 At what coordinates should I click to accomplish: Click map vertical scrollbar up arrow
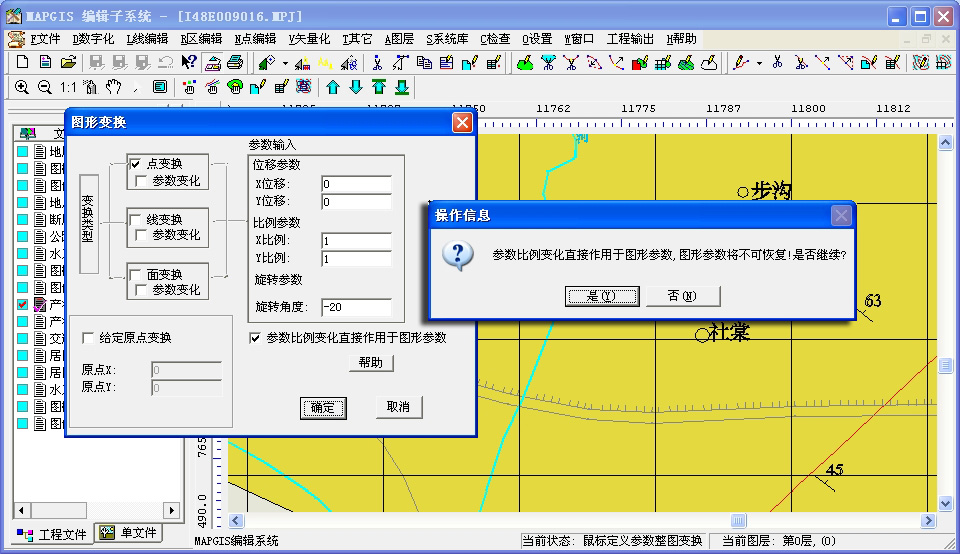[945, 143]
